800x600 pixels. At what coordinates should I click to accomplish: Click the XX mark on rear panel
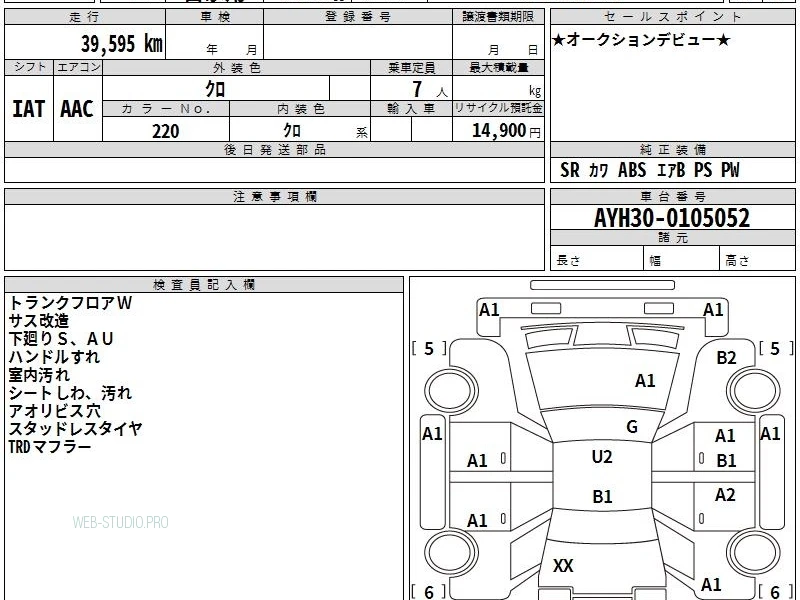click(563, 565)
